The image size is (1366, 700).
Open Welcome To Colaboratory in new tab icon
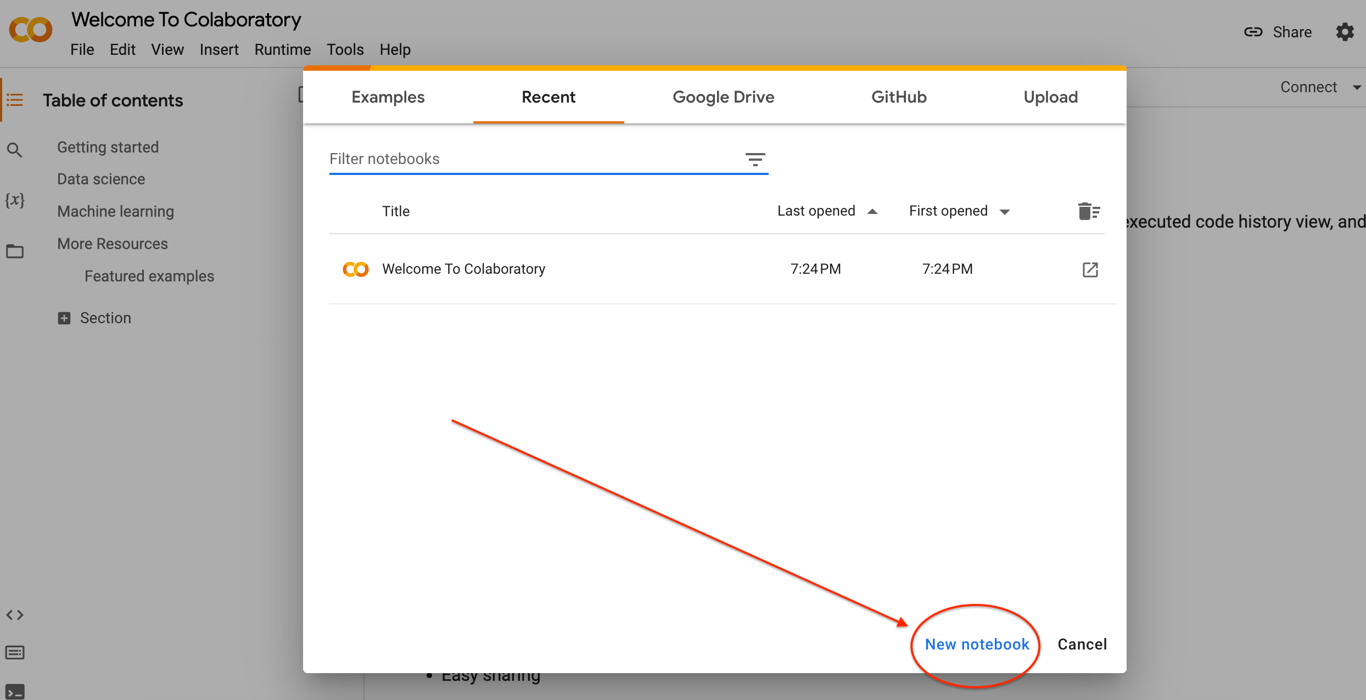(x=1090, y=270)
